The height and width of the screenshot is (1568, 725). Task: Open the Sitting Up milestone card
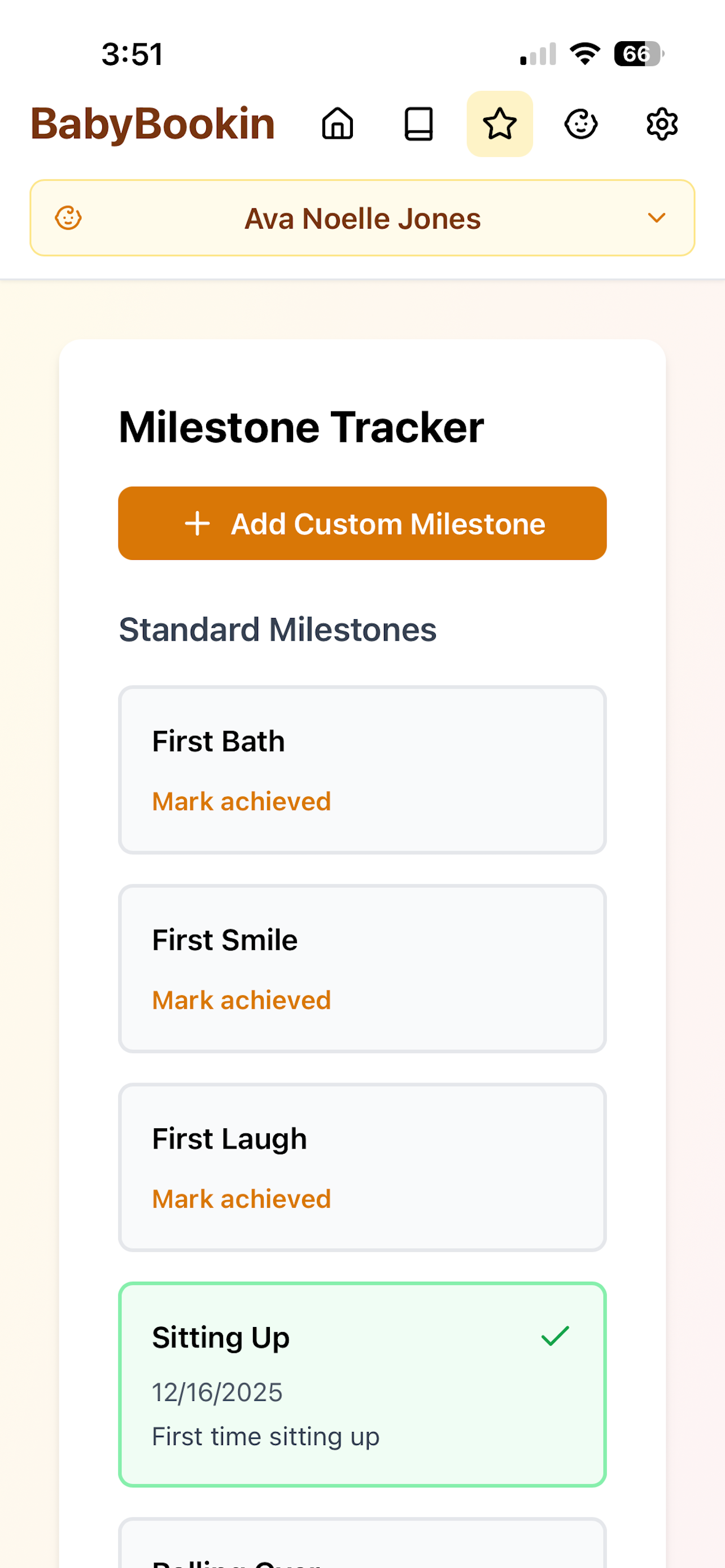(x=362, y=1385)
